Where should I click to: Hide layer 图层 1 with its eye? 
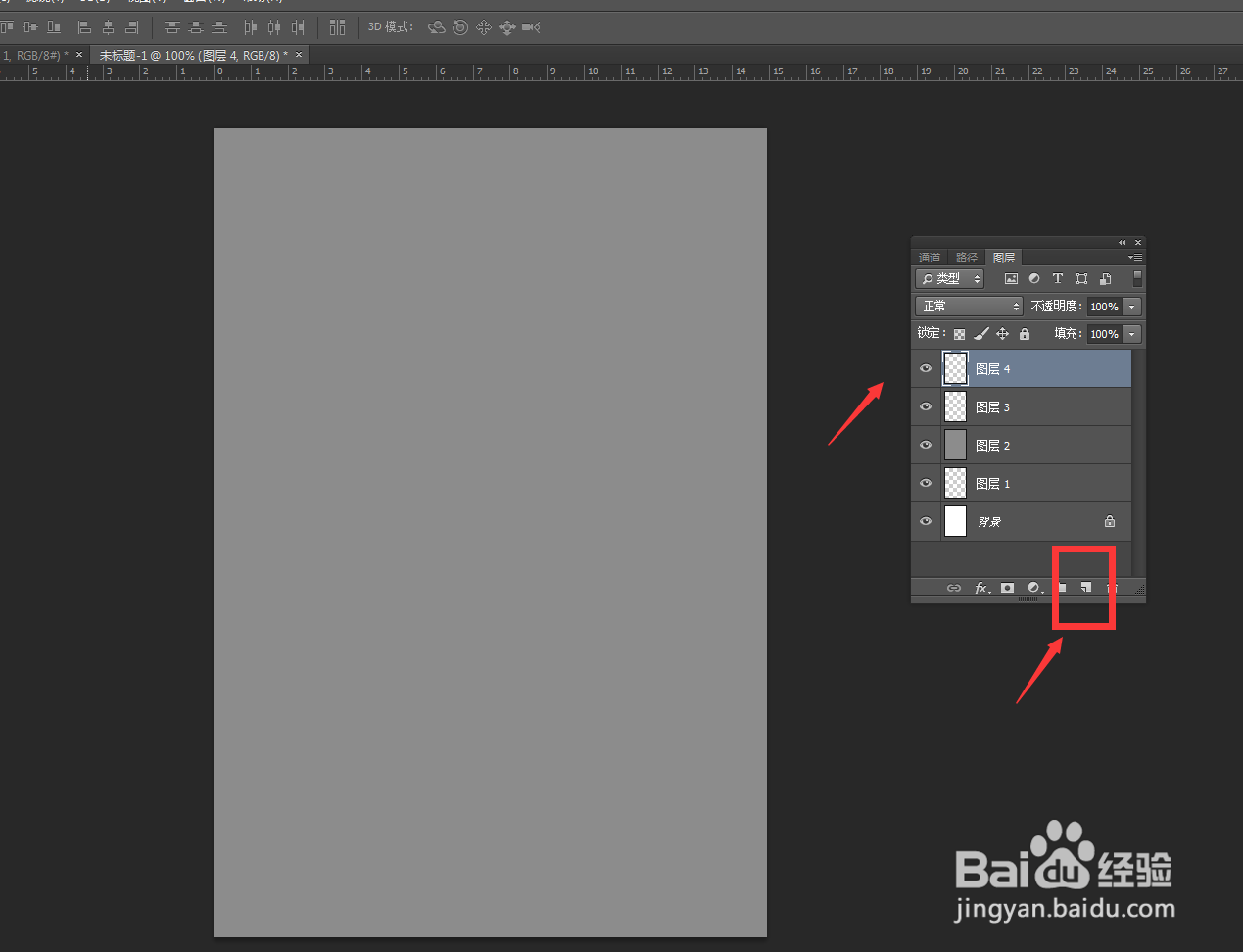(926, 484)
